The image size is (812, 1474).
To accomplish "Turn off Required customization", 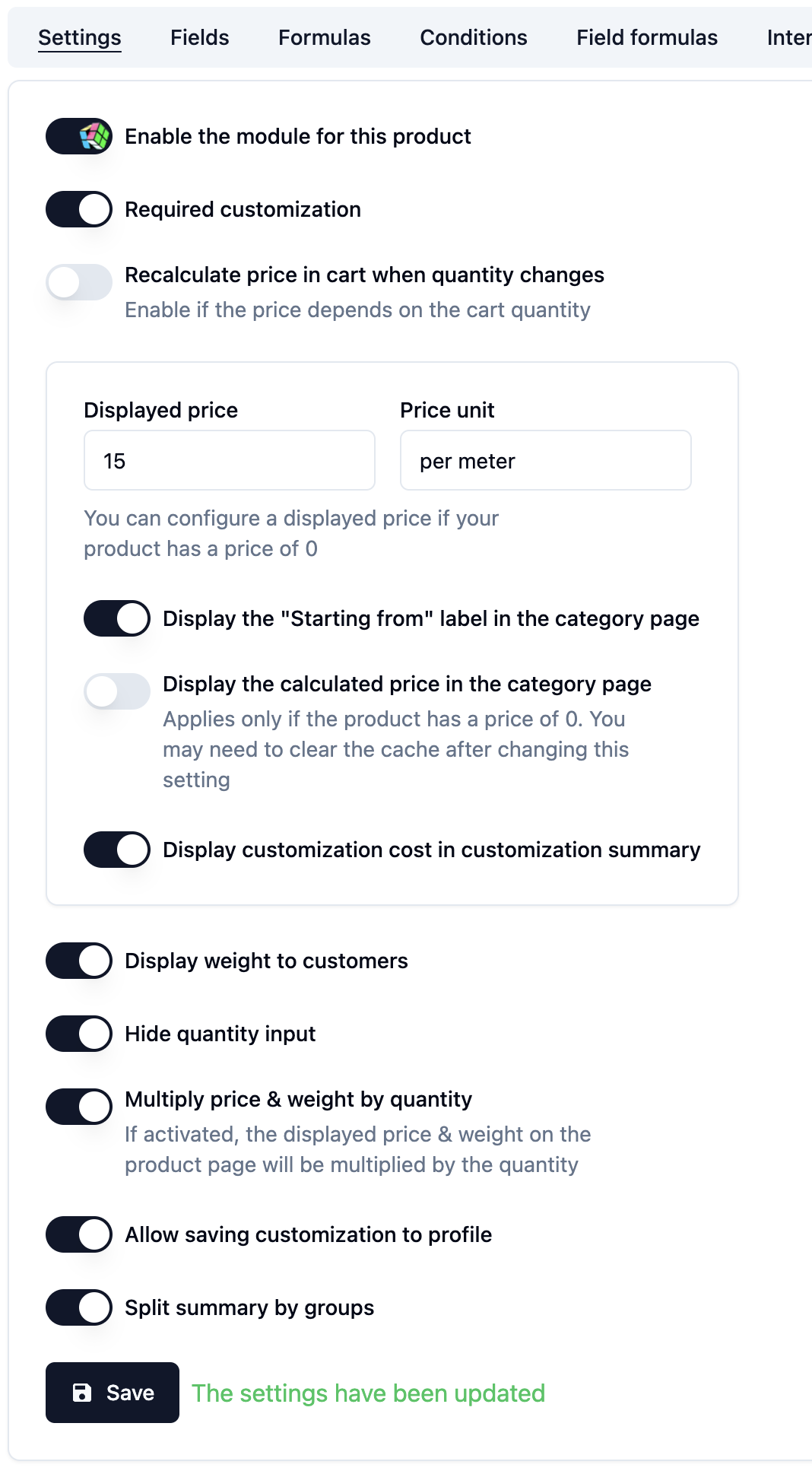I will tap(78, 209).
